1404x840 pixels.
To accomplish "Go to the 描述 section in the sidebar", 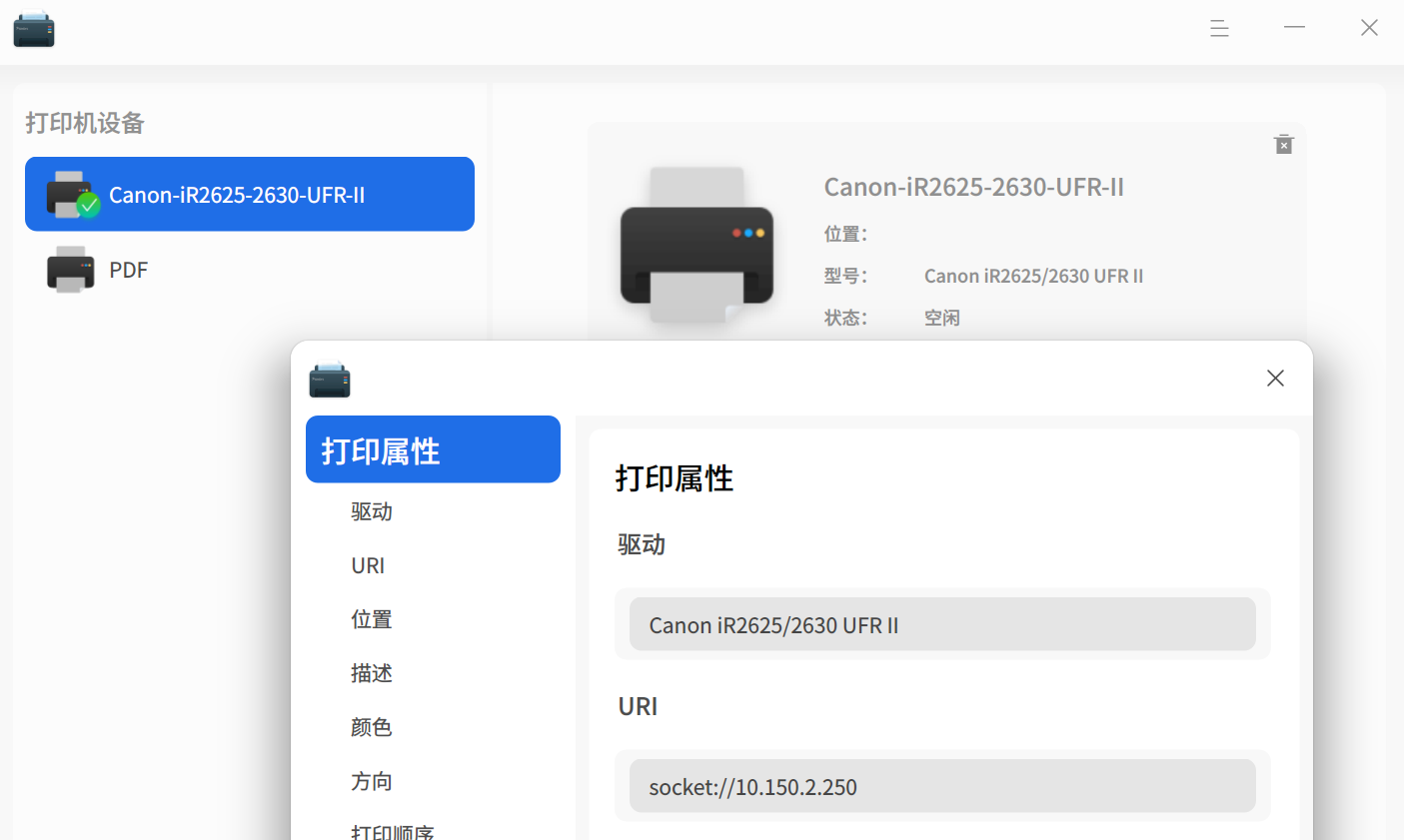I will [372, 673].
